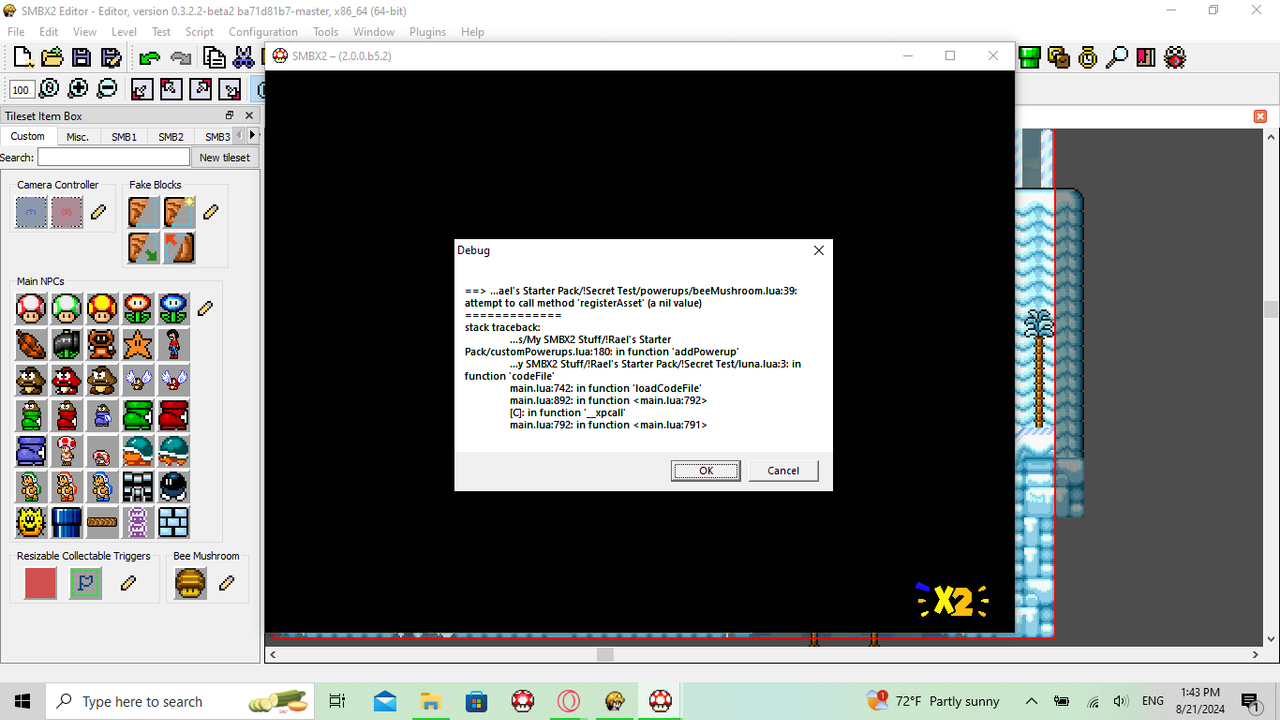Select the Bee Mushroom item
The height and width of the screenshot is (720, 1280).
(190, 582)
